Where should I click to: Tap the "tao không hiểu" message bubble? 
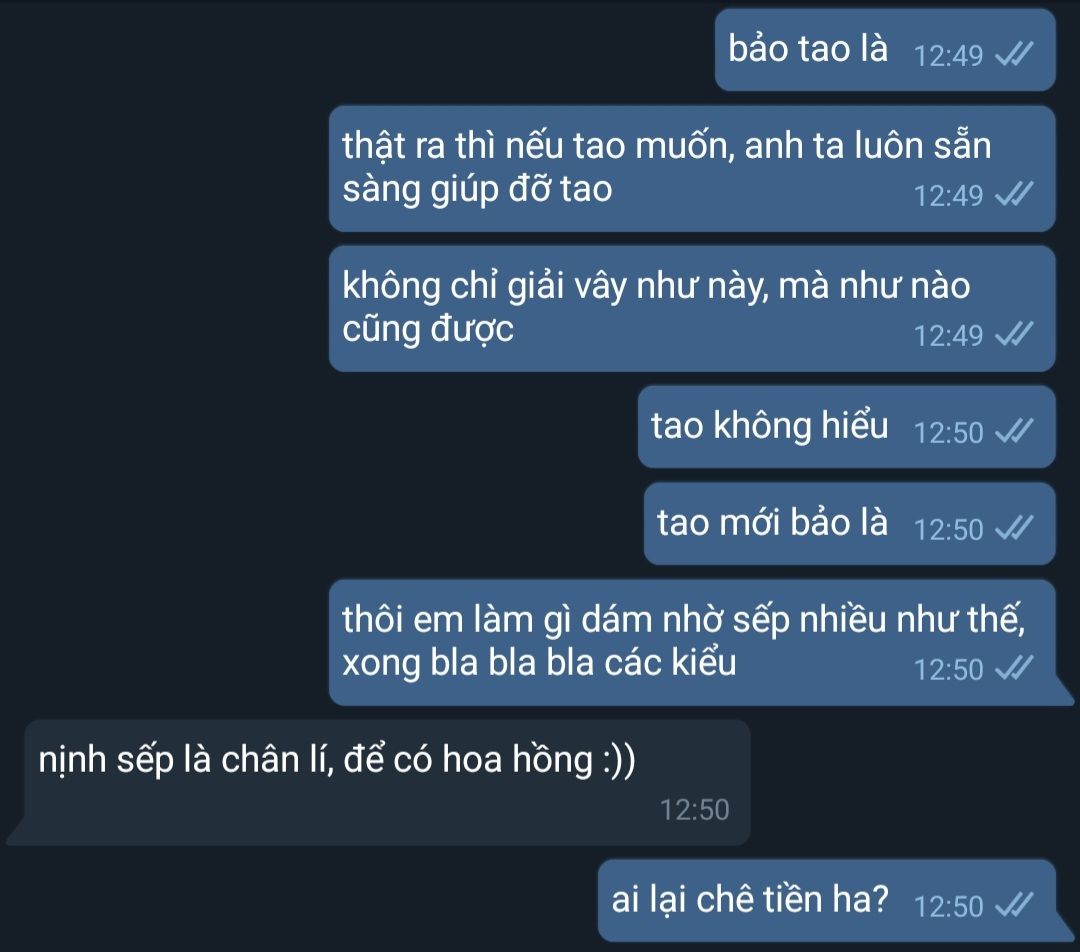pyautogui.click(x=847, y=427)
